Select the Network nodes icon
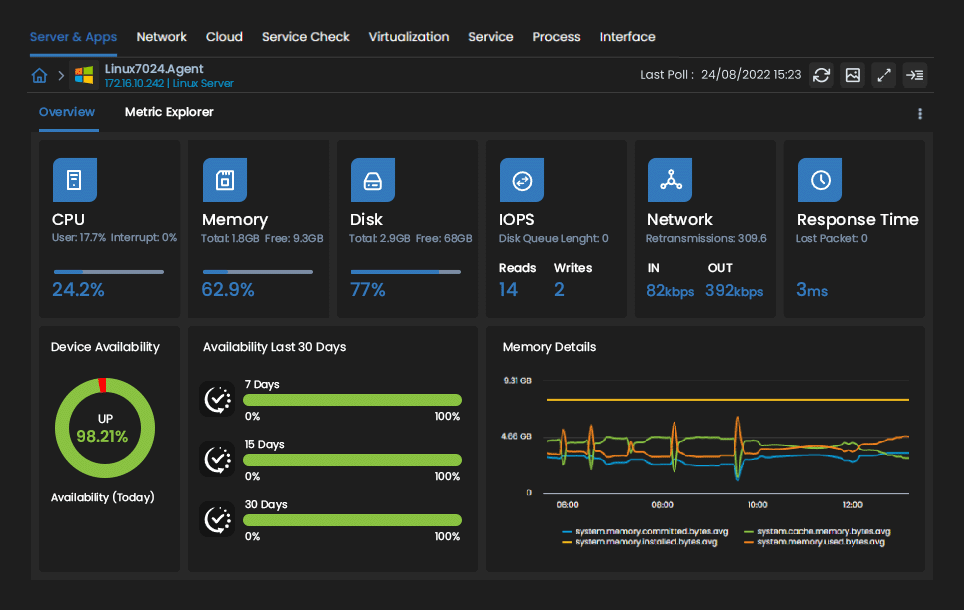 (670, 180)
